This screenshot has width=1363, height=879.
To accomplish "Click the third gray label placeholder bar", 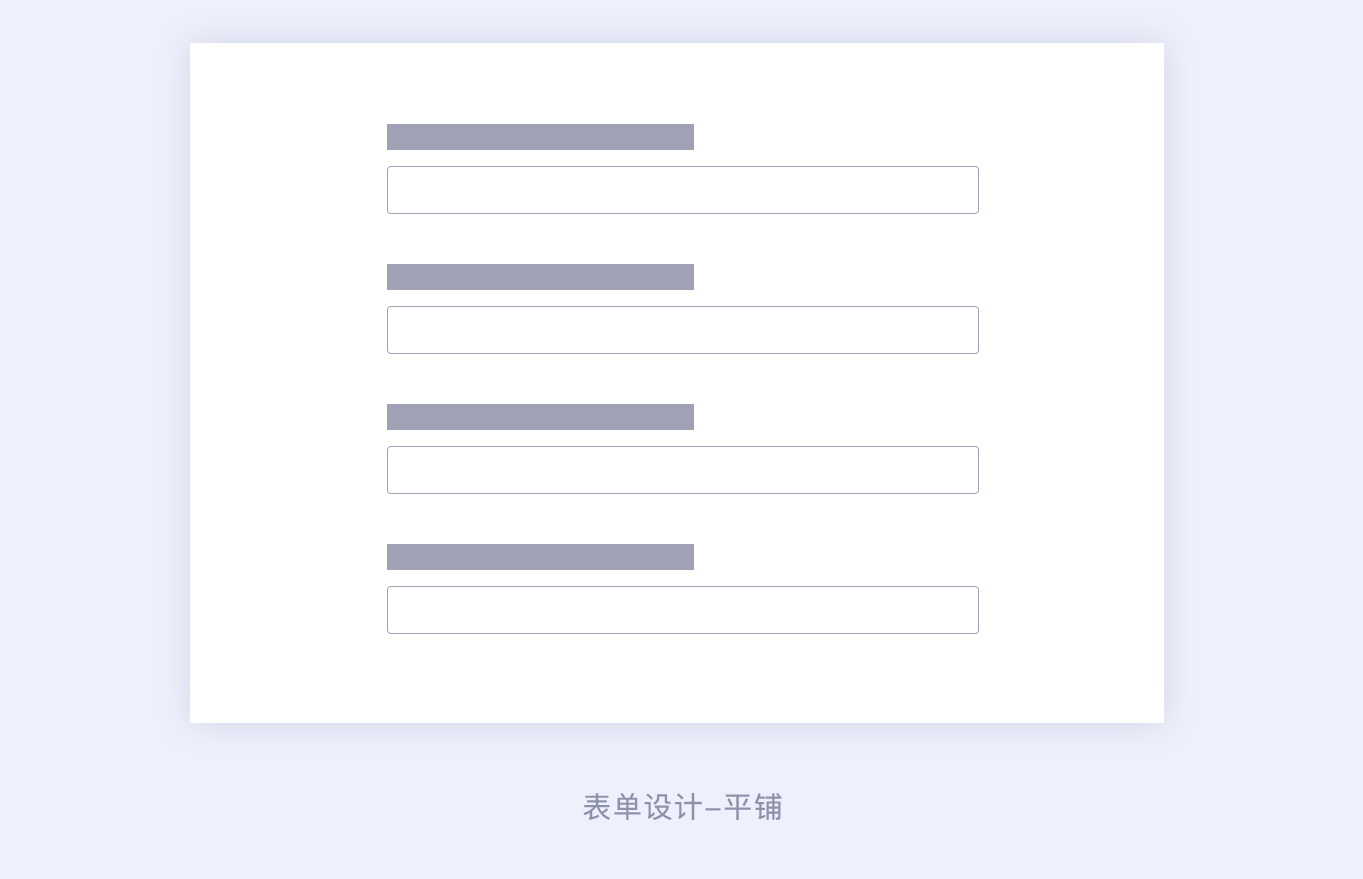I will [540, 417].
